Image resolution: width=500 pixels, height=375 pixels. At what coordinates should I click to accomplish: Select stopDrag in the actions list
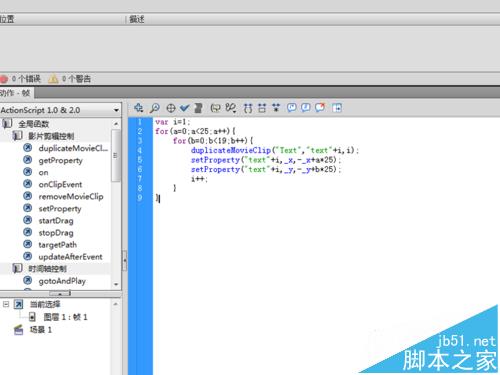[56, 233]
